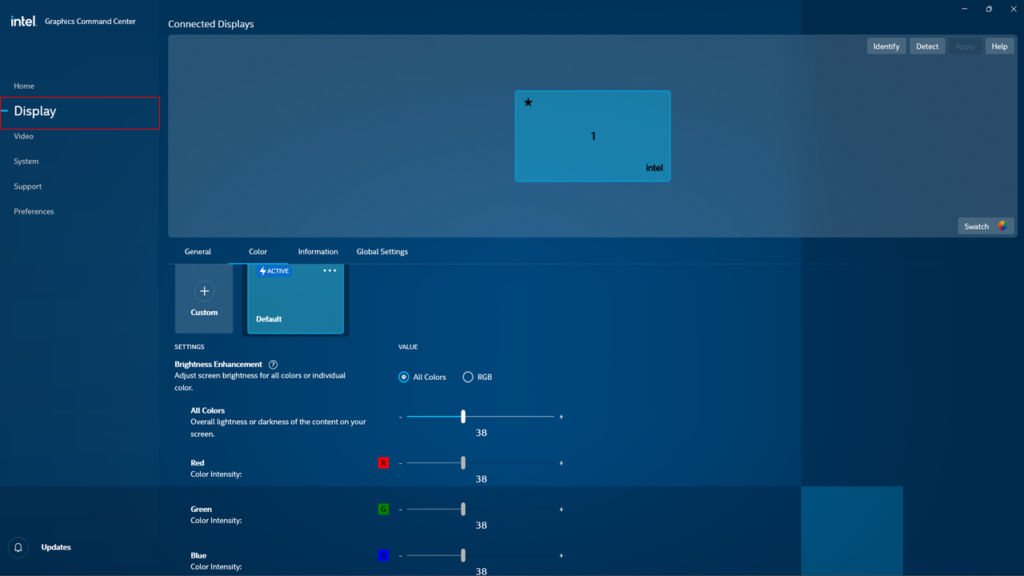Image resolution: width=1024 pixels, height=576 pixels.
Task: Click the Green intensity value 38
Action: tap(481, 526)
